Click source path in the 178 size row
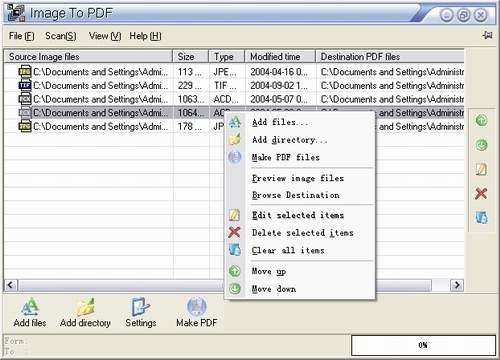Screen dimensions: 500x360 [x=101, y=126]
